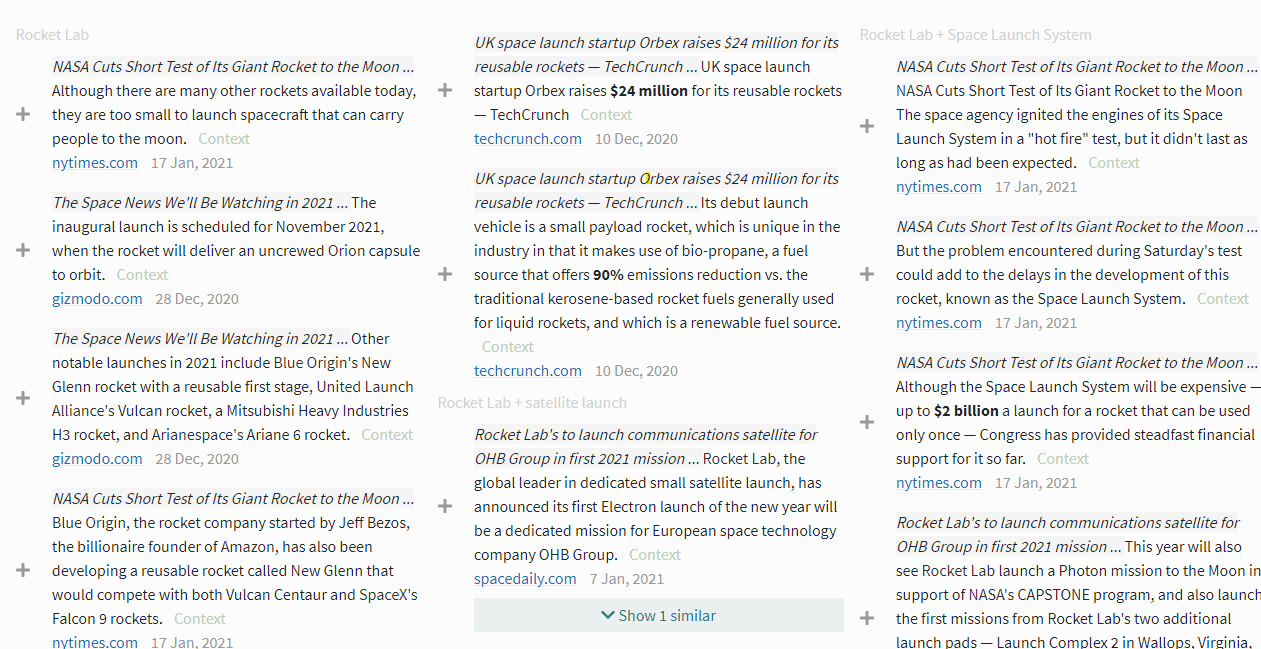
Task: Click the bold '$24 million' text
Action: [x=649, y=91]
